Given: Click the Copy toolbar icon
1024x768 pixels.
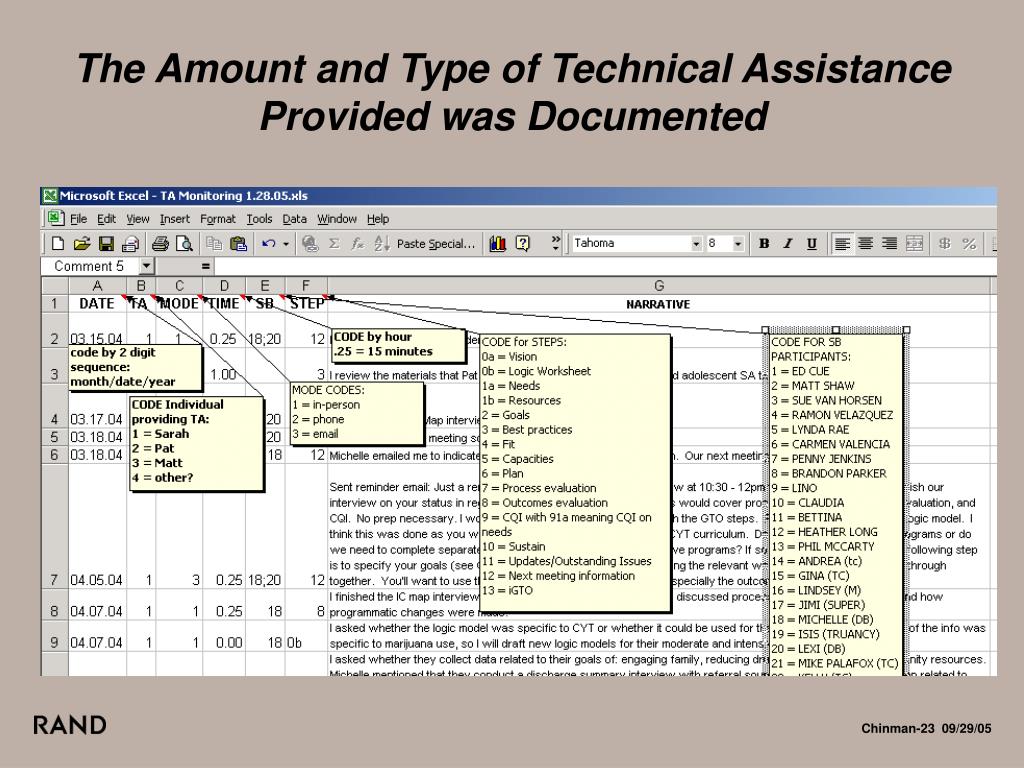Looking at the screenshot, I should [x=214, y=244].
